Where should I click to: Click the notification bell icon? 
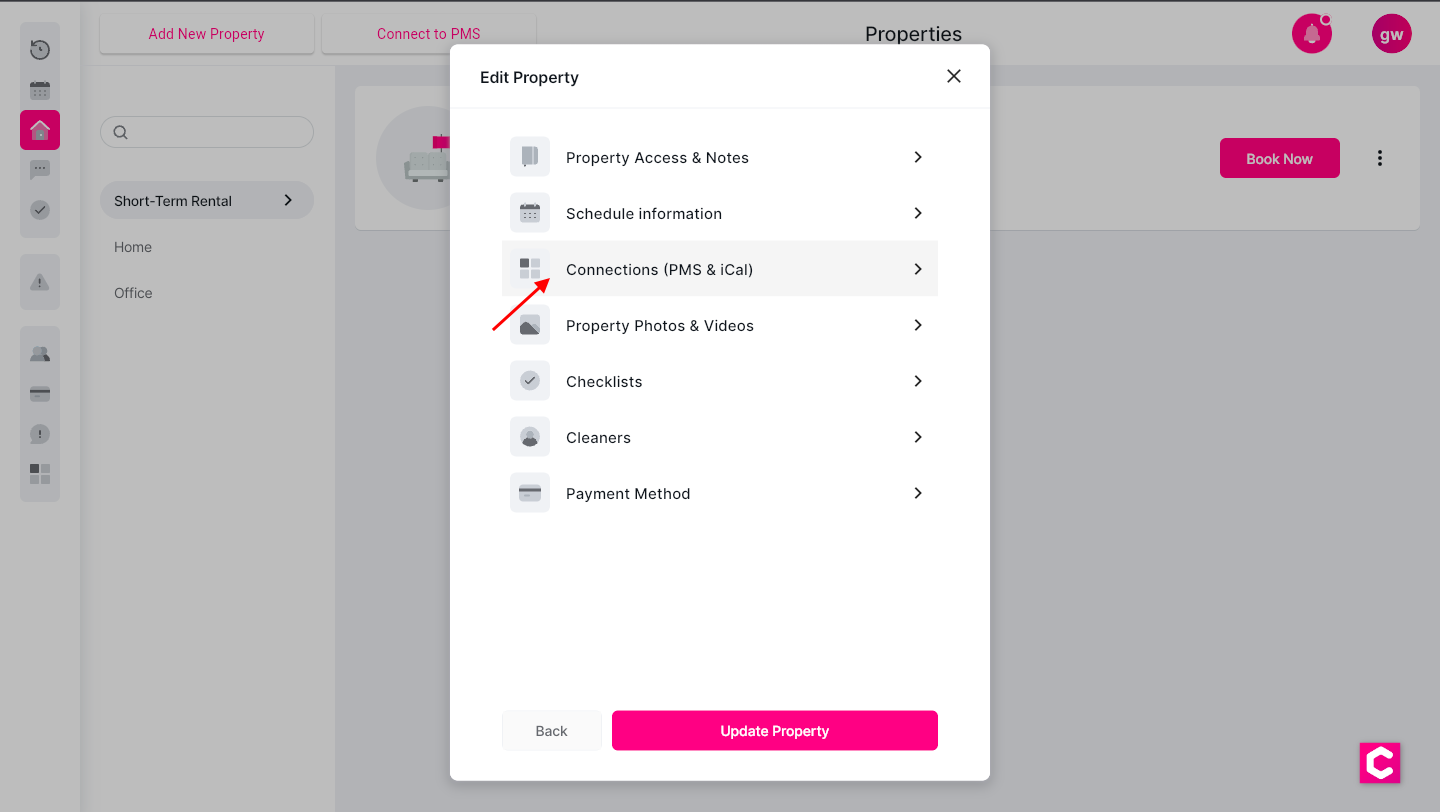point(1311,34)
